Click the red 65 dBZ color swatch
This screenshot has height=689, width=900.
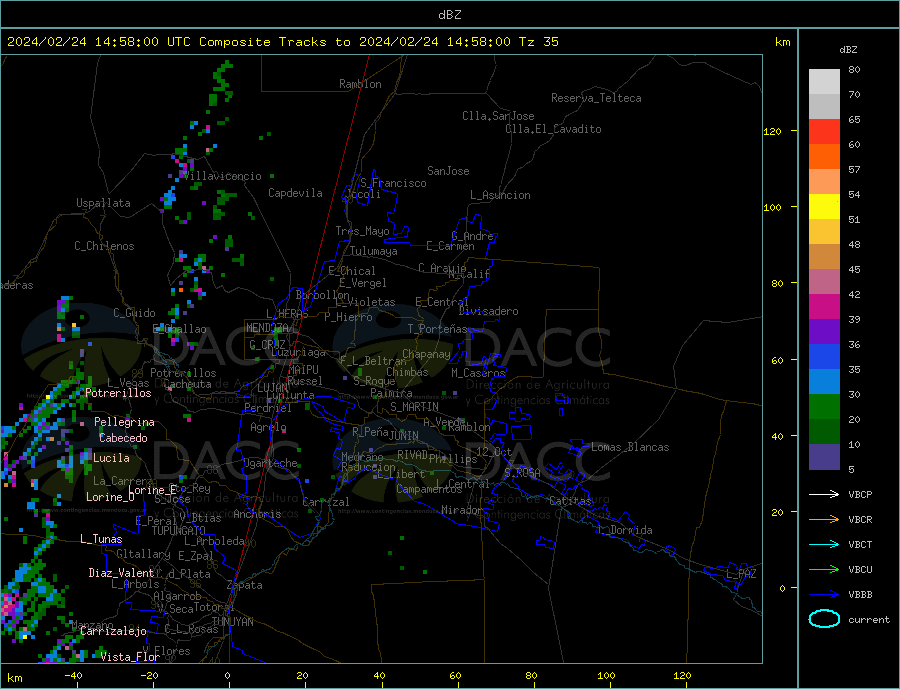[x=824, y=131]
